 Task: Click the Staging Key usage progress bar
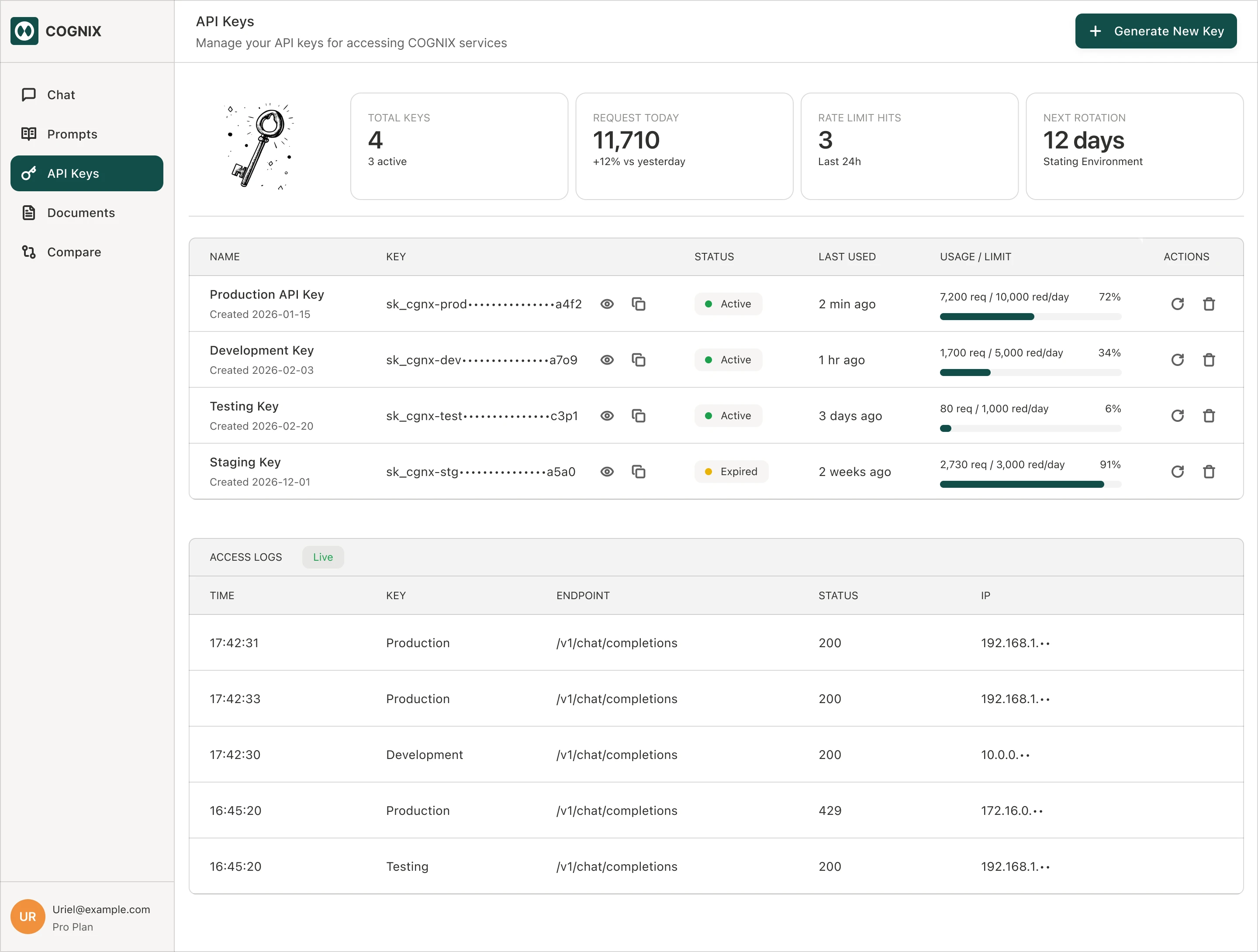click(1030, 485)
